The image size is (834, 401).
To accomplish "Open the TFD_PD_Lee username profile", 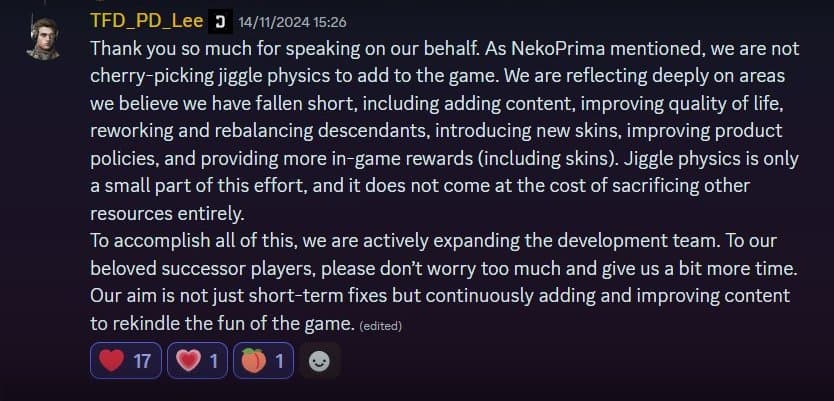I will (x=146, y=21).
